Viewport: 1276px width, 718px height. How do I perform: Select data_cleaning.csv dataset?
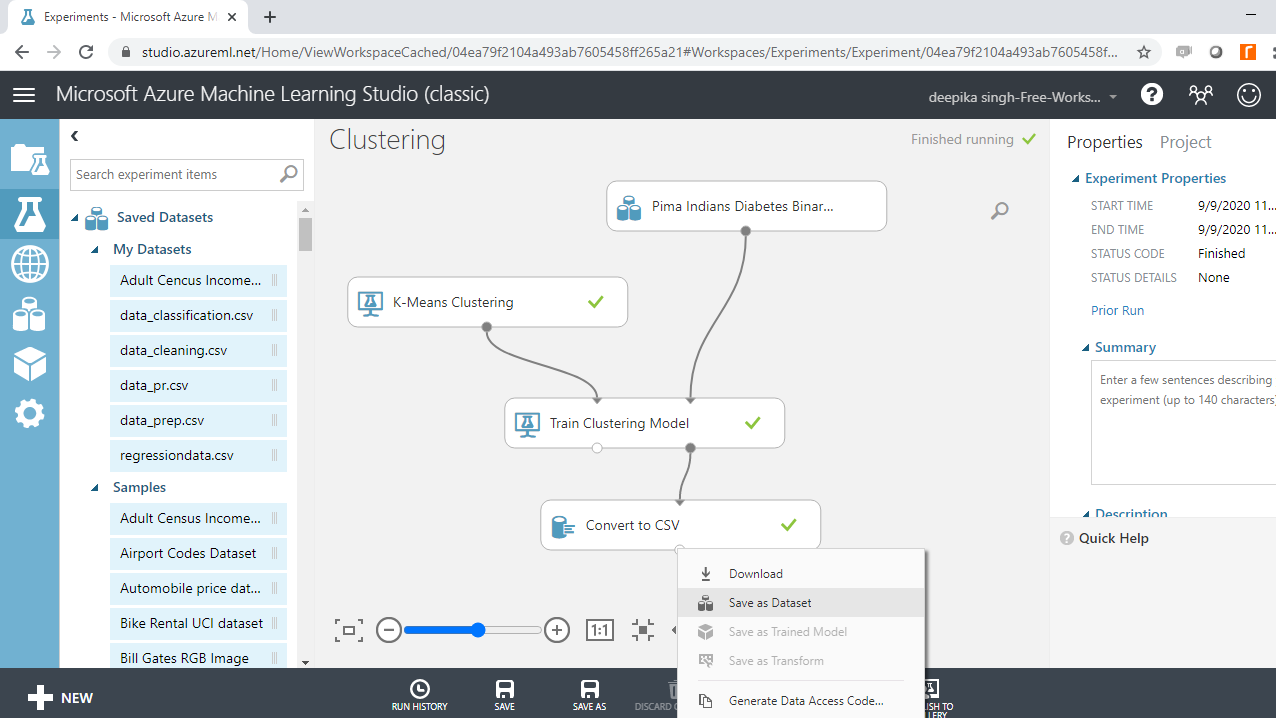point(198,351)
